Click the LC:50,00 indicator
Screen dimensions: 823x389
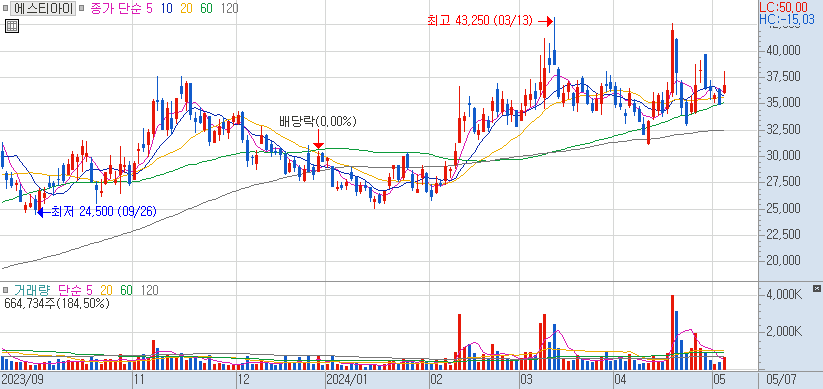click(783, 7)
